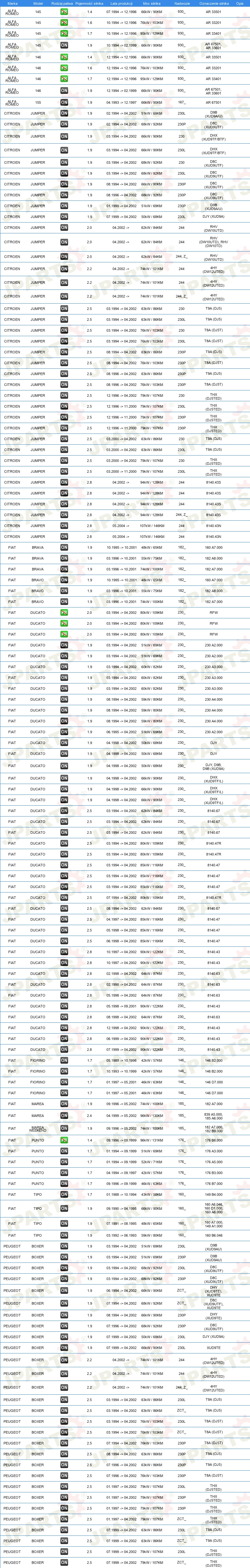Click the 'MAREA WEEKEND' model cell
The width and height of the screenshot is (250, 1568).
[38, 1128]
